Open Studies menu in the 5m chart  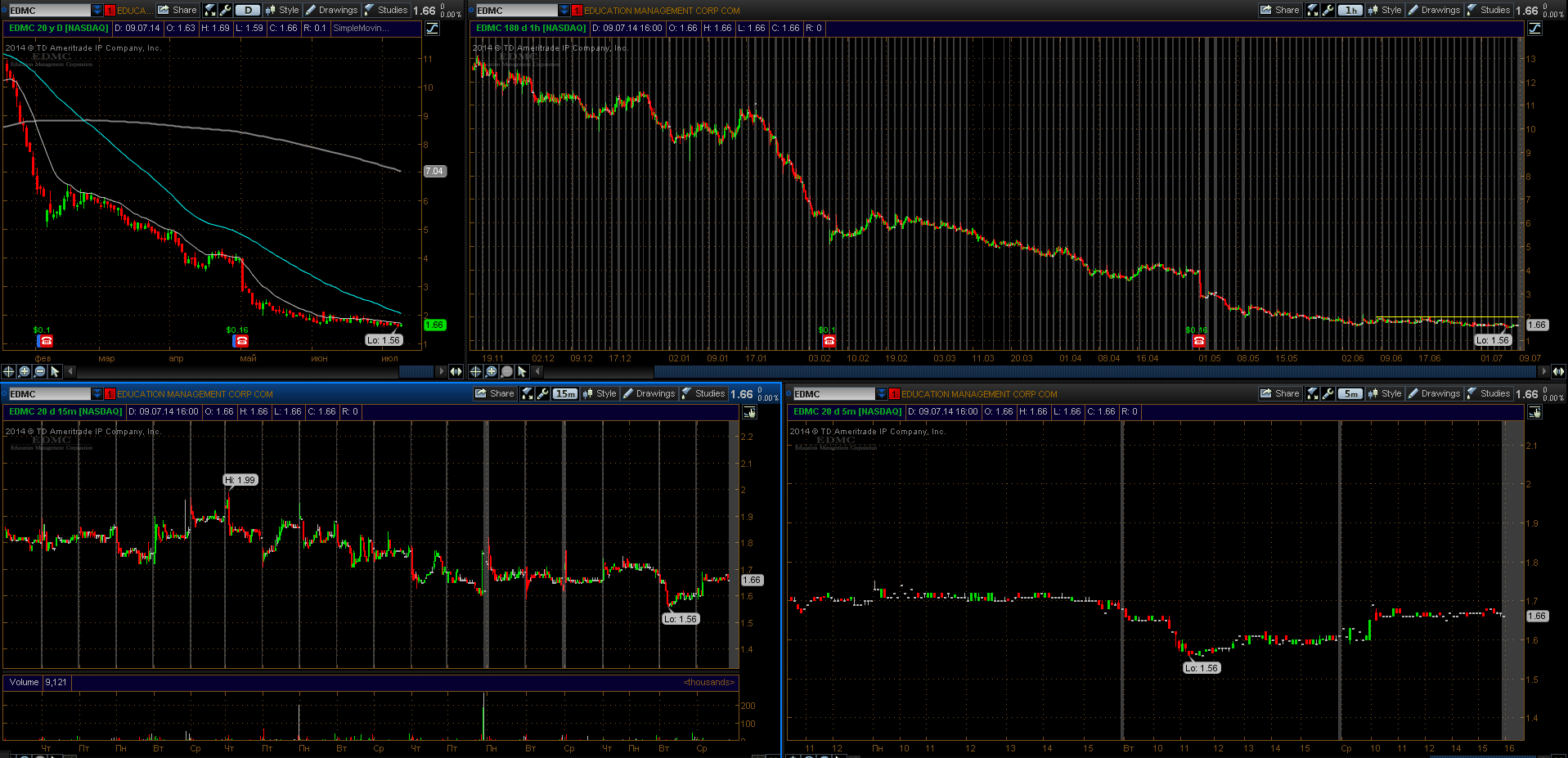[1489, 393]
